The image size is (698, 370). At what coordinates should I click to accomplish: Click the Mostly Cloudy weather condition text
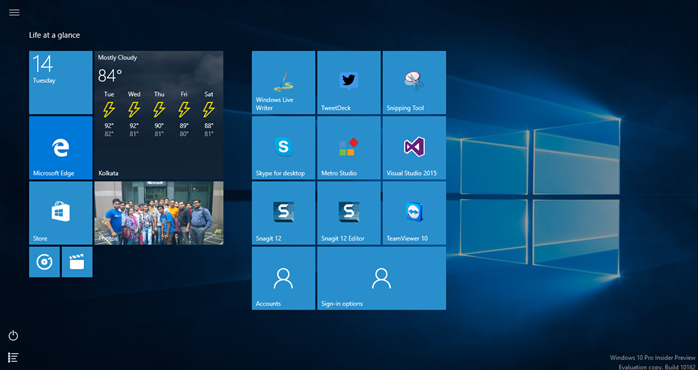click(x=118, y=57)
